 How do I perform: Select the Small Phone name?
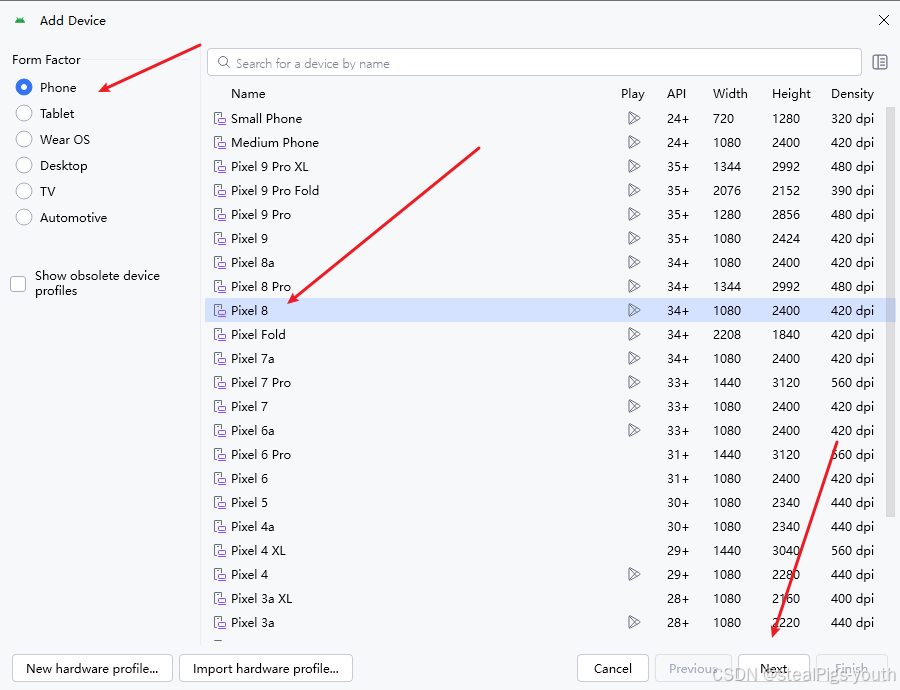266,119
